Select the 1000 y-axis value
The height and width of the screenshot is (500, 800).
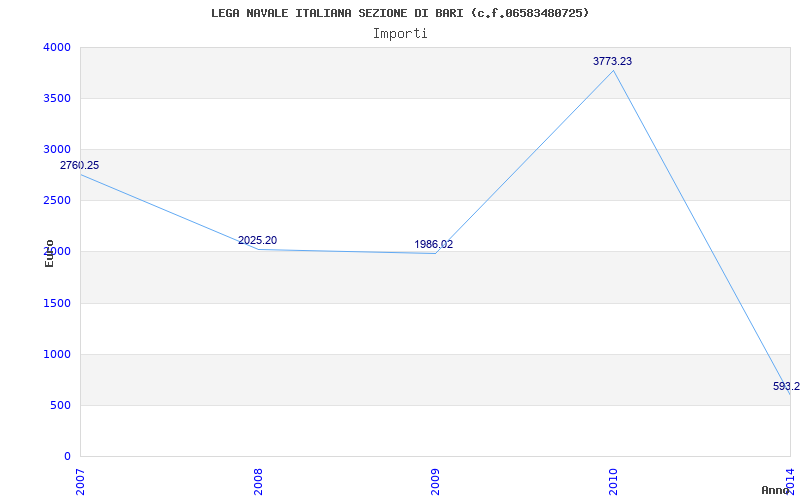[x=57, y=355]
